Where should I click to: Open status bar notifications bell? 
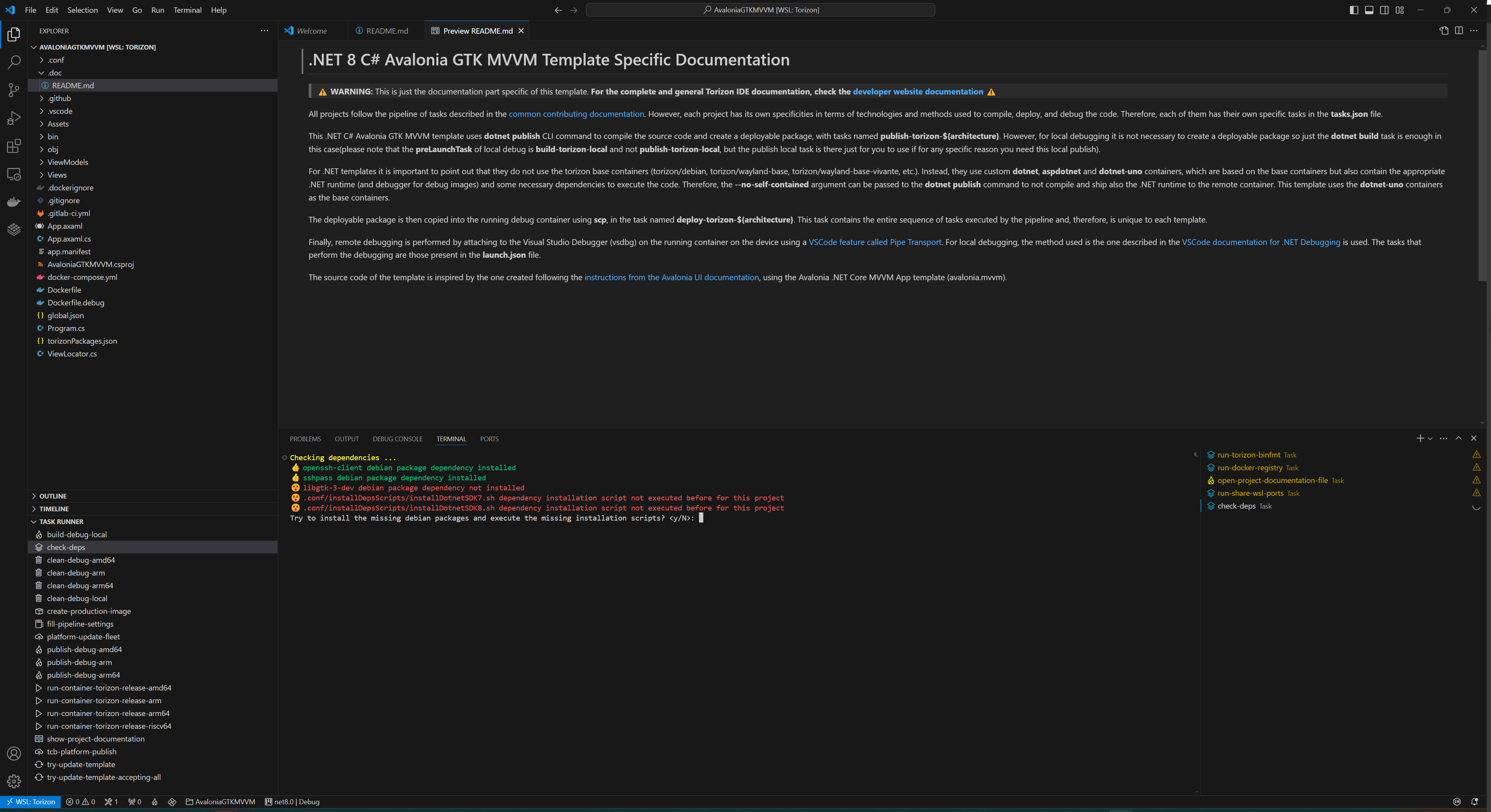(x=1474, y=802)
